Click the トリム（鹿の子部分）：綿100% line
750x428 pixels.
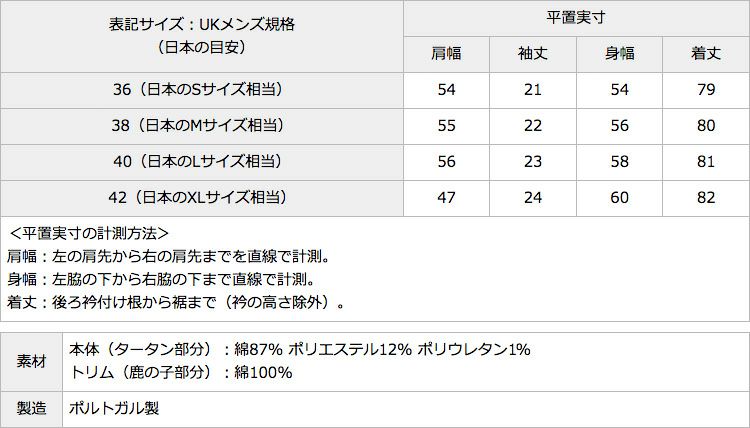pos(181,373)
